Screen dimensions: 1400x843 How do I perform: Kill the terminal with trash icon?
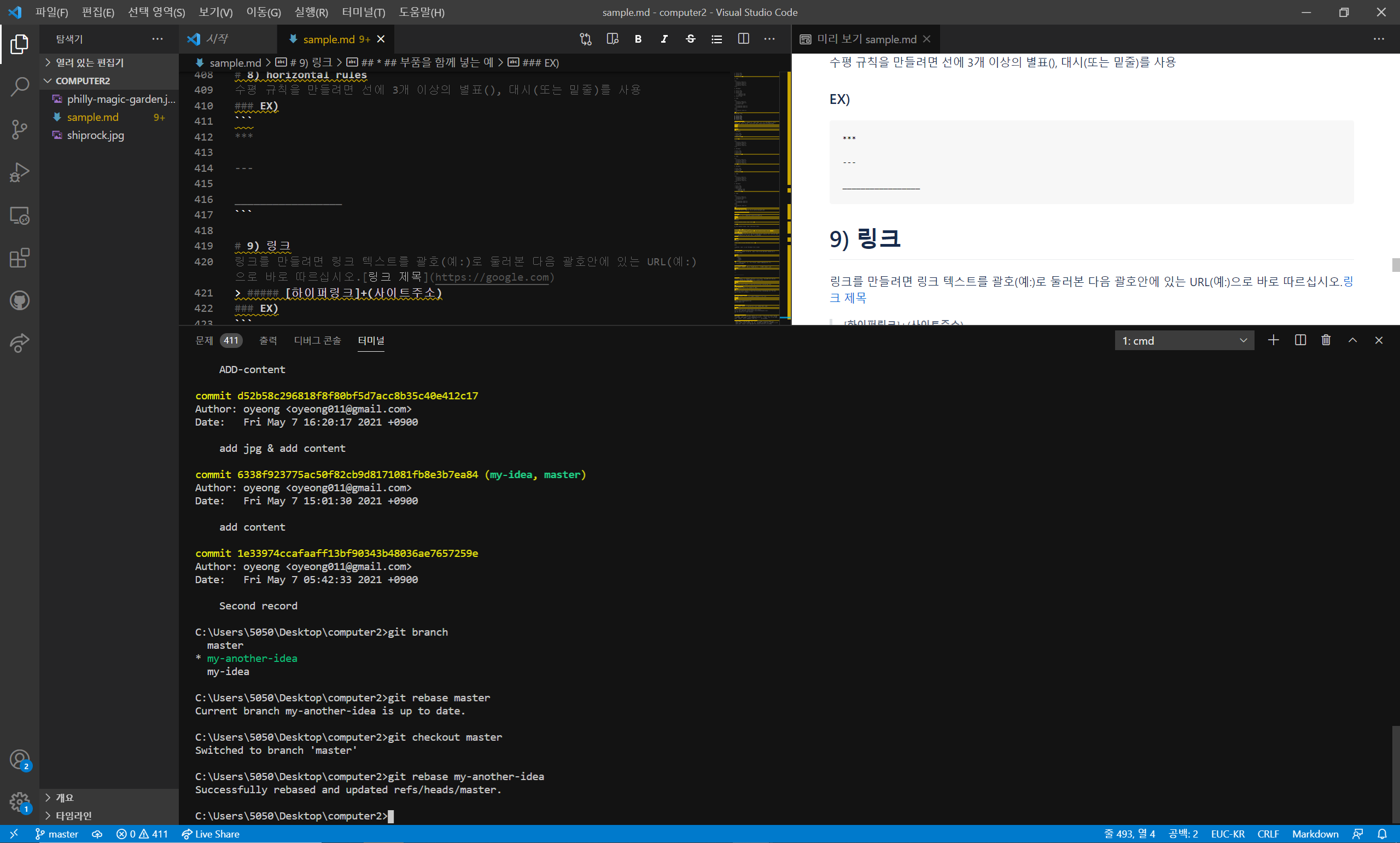point(1326,340)
